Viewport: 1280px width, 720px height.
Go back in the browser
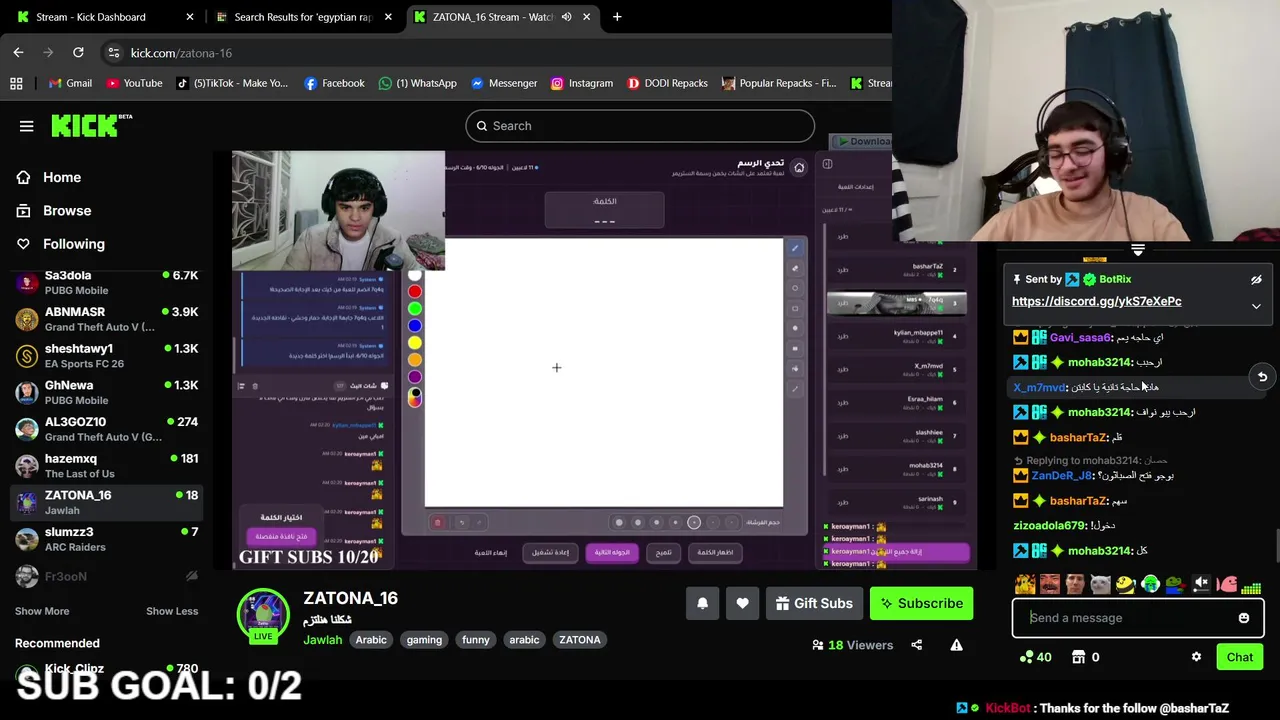(x=18, y=52)
